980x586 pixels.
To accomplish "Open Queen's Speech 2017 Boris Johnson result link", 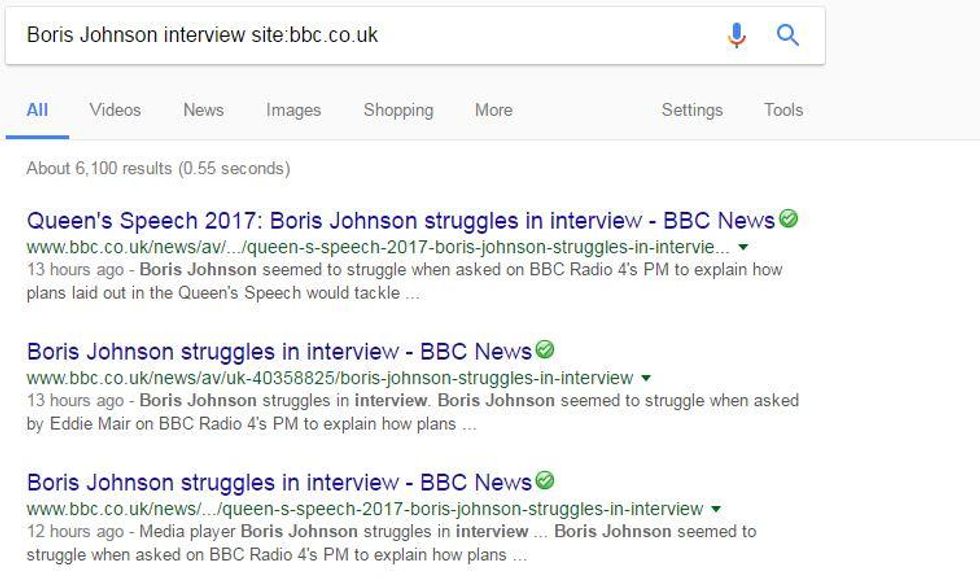I will (x=400, y=221).
